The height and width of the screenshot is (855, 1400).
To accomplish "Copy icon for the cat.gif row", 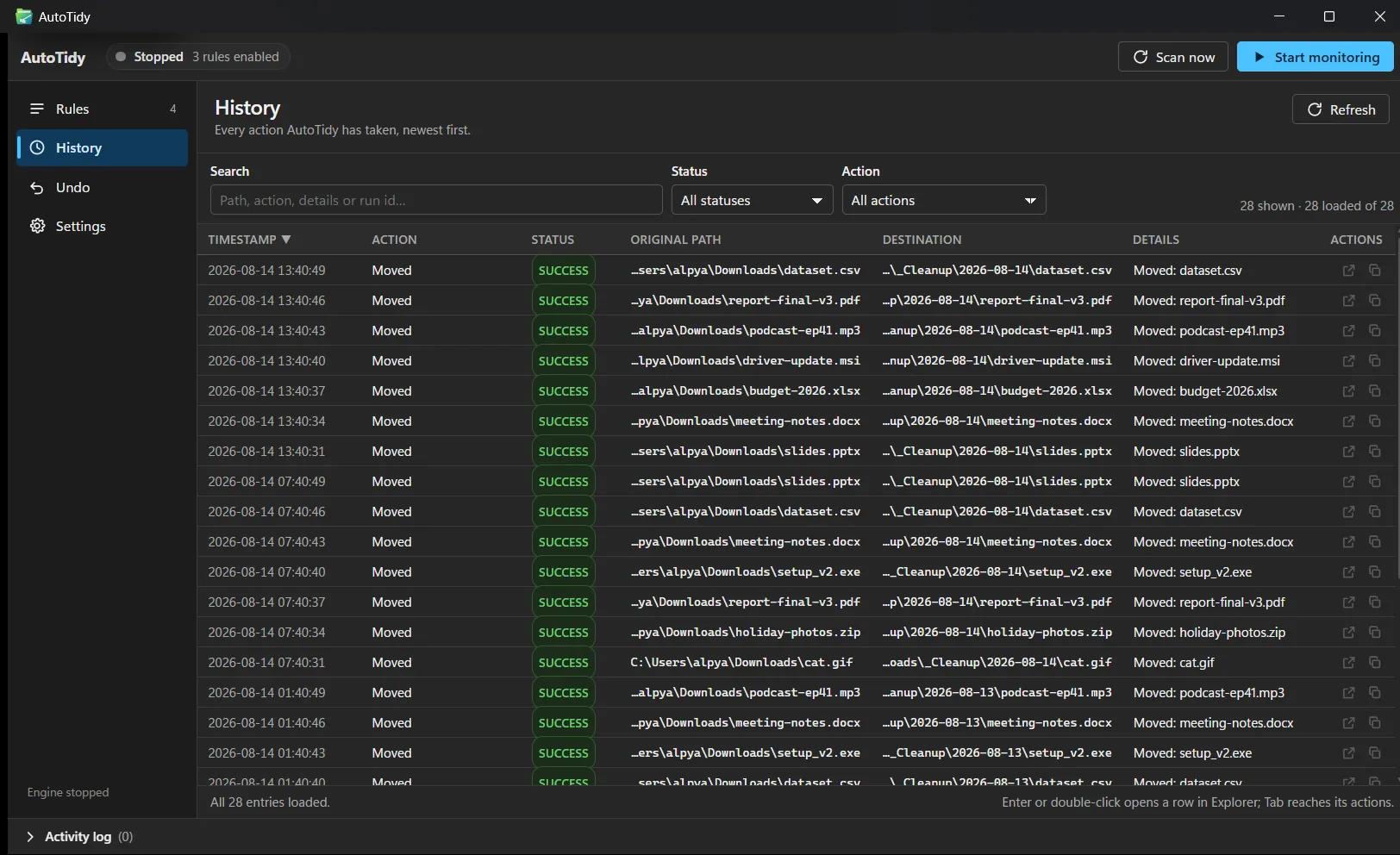I will click(x=1375, y=663).
